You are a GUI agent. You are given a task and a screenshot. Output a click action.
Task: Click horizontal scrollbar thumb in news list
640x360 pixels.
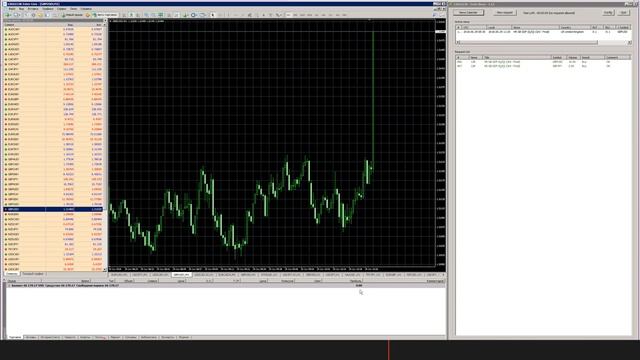coord(529,42)
